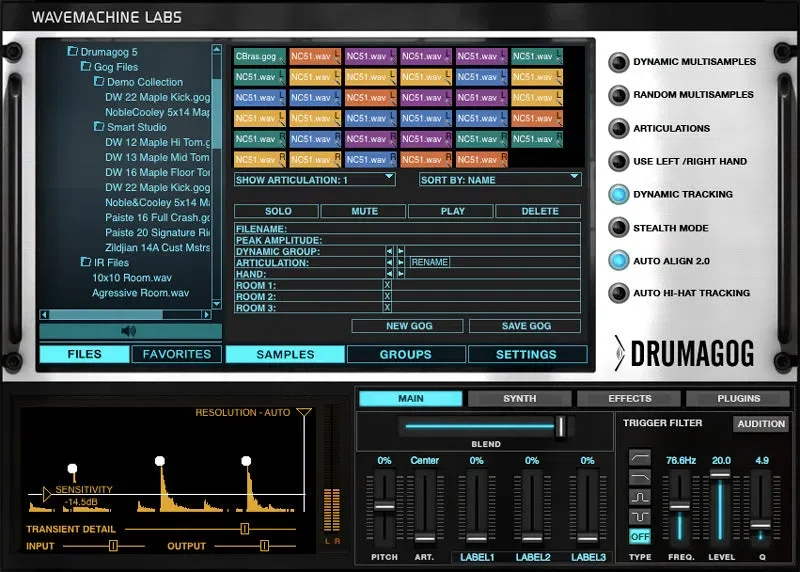Clear Room 2 with X
The image size is (800, 572).
click(x=387, y=296)
